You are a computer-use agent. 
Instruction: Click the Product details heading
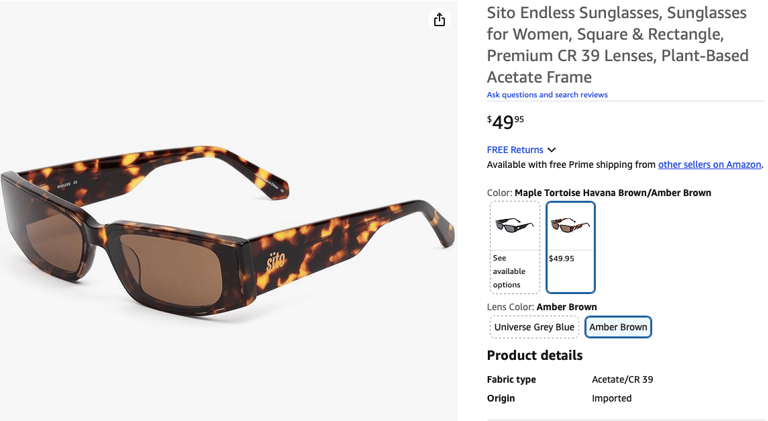point(534,355)
